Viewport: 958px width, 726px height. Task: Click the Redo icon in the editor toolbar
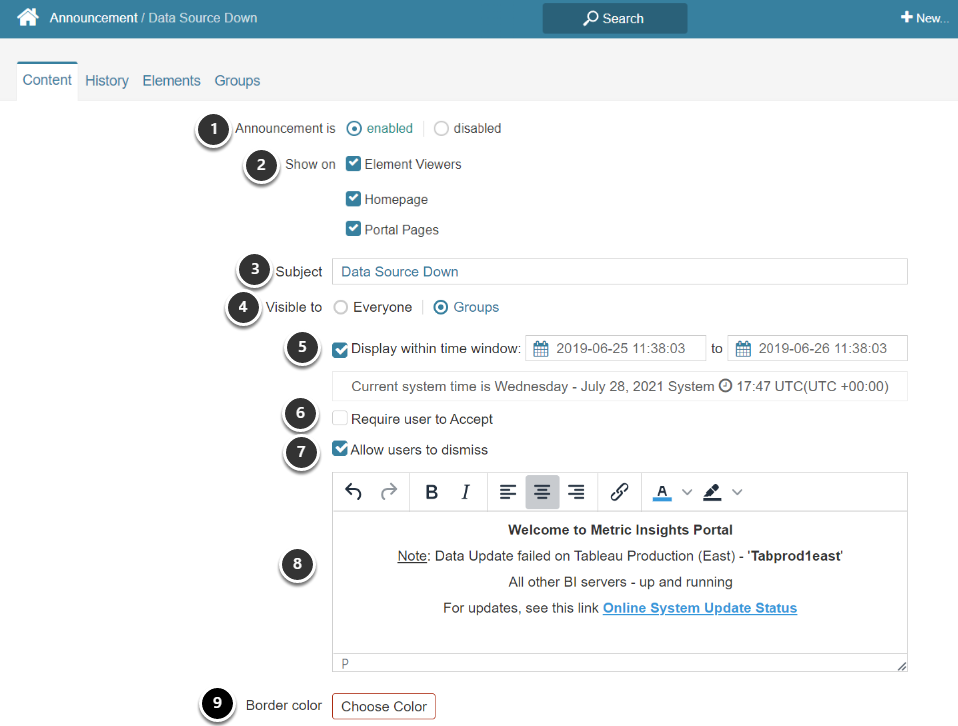pyautogui.click(x=389, y=491)
